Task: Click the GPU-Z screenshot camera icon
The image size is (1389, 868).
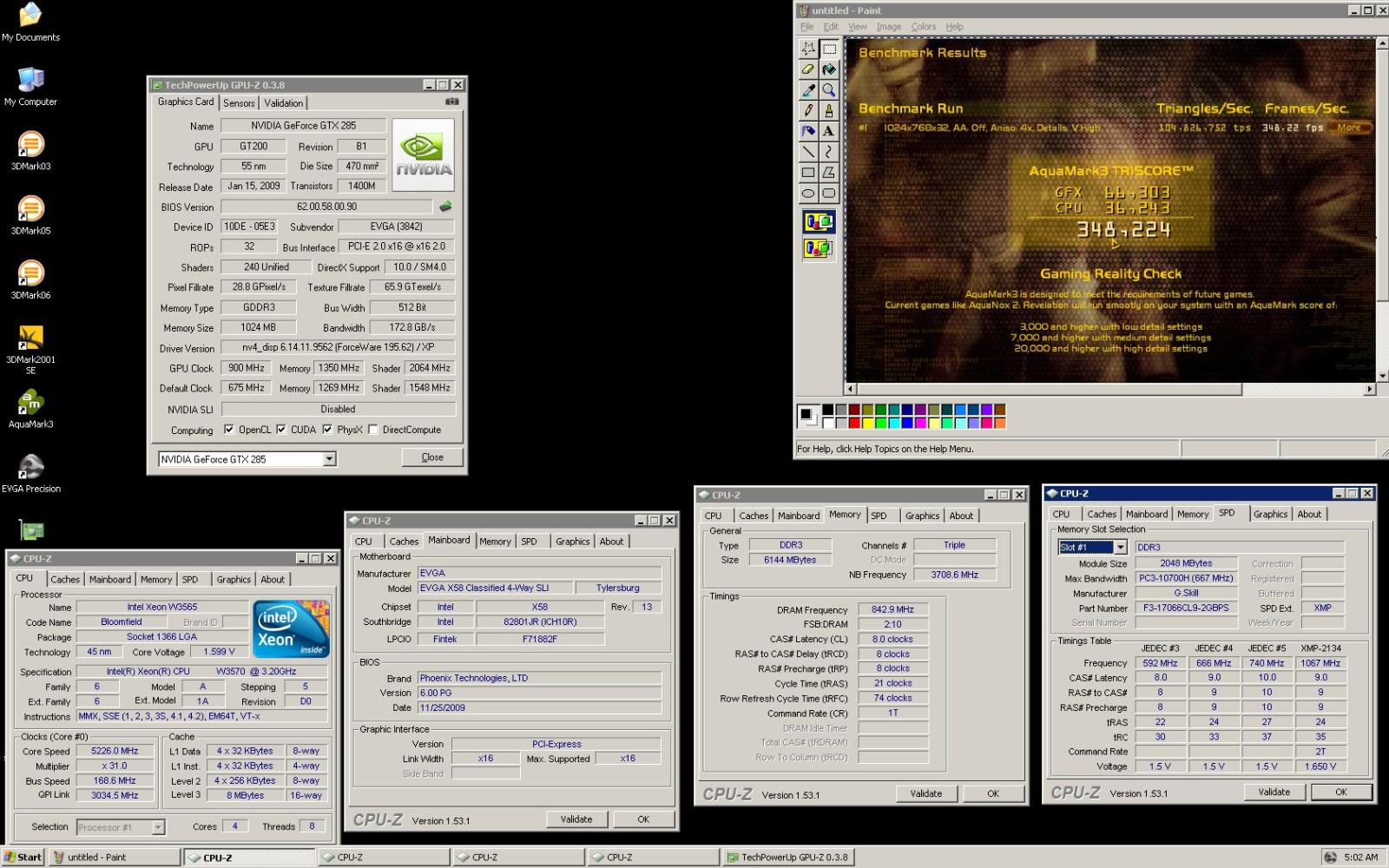Action: 451,102
